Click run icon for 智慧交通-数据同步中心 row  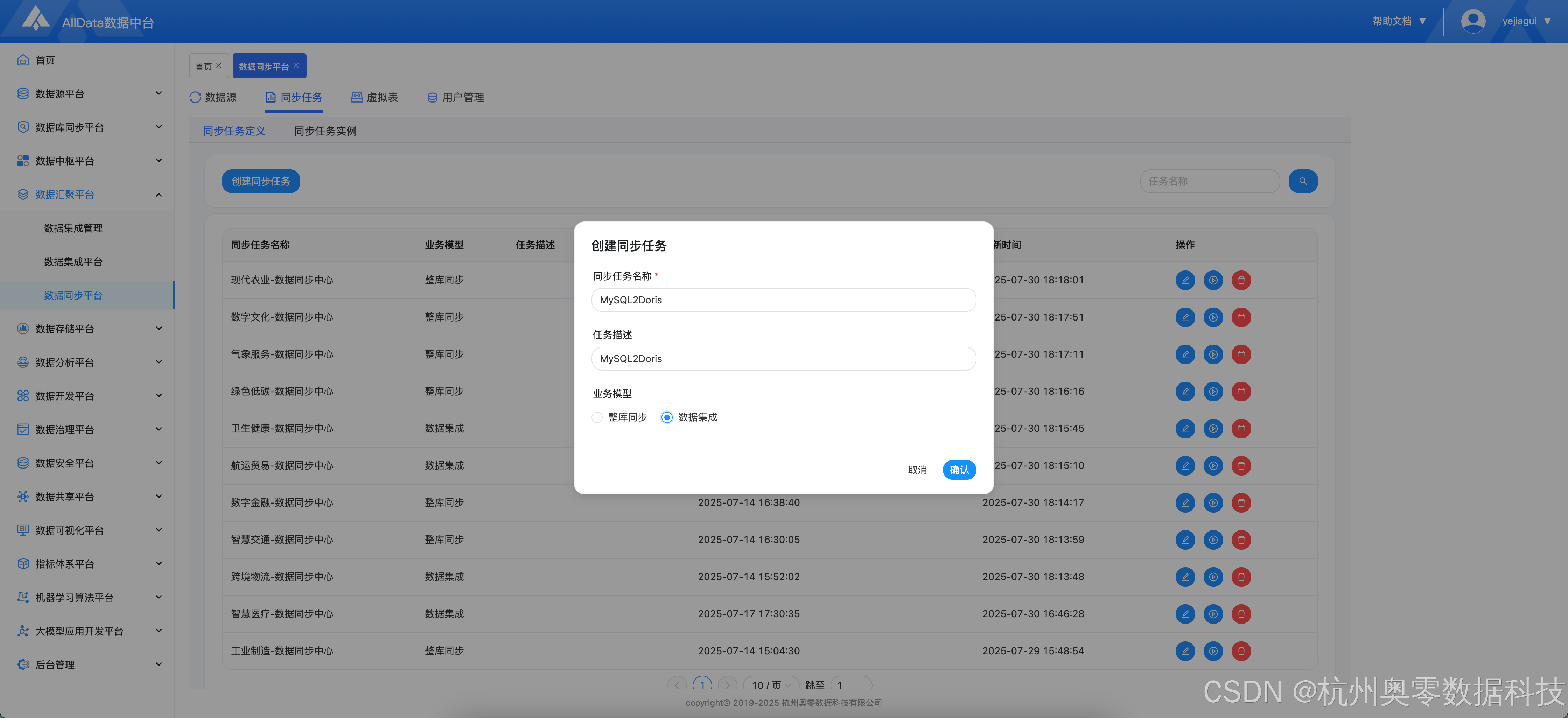[1212, 540]
